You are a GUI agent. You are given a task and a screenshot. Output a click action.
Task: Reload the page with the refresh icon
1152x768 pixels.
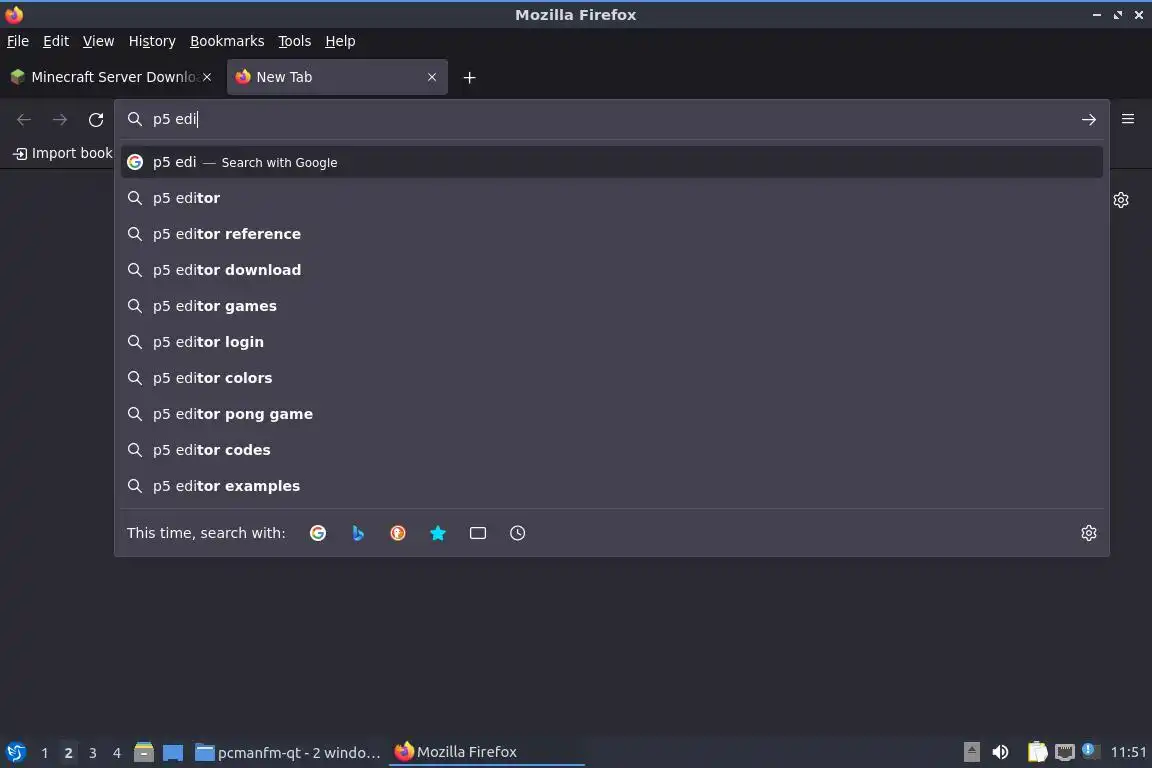[x=96, y=119]
